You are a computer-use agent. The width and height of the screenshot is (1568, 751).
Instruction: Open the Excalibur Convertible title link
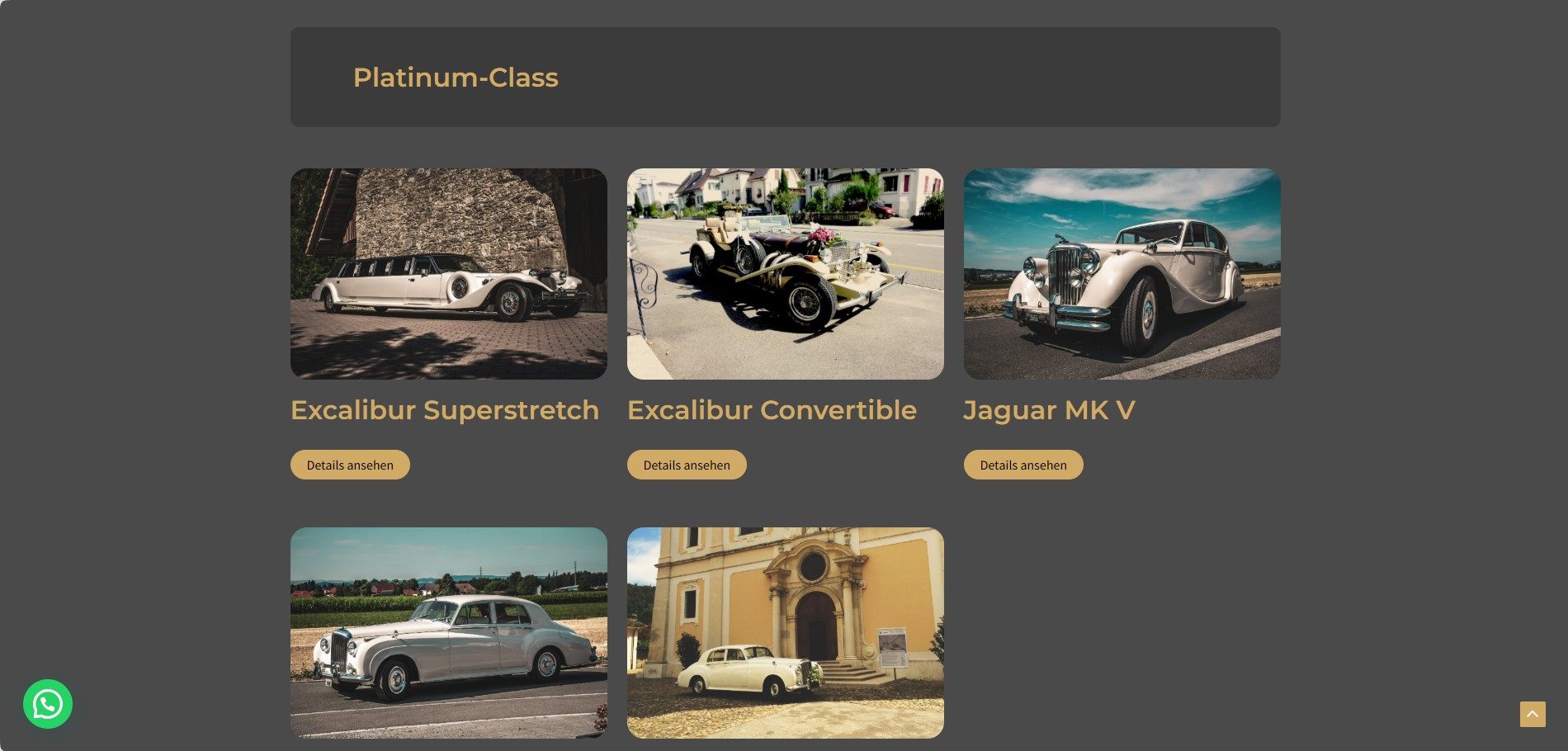772,410
